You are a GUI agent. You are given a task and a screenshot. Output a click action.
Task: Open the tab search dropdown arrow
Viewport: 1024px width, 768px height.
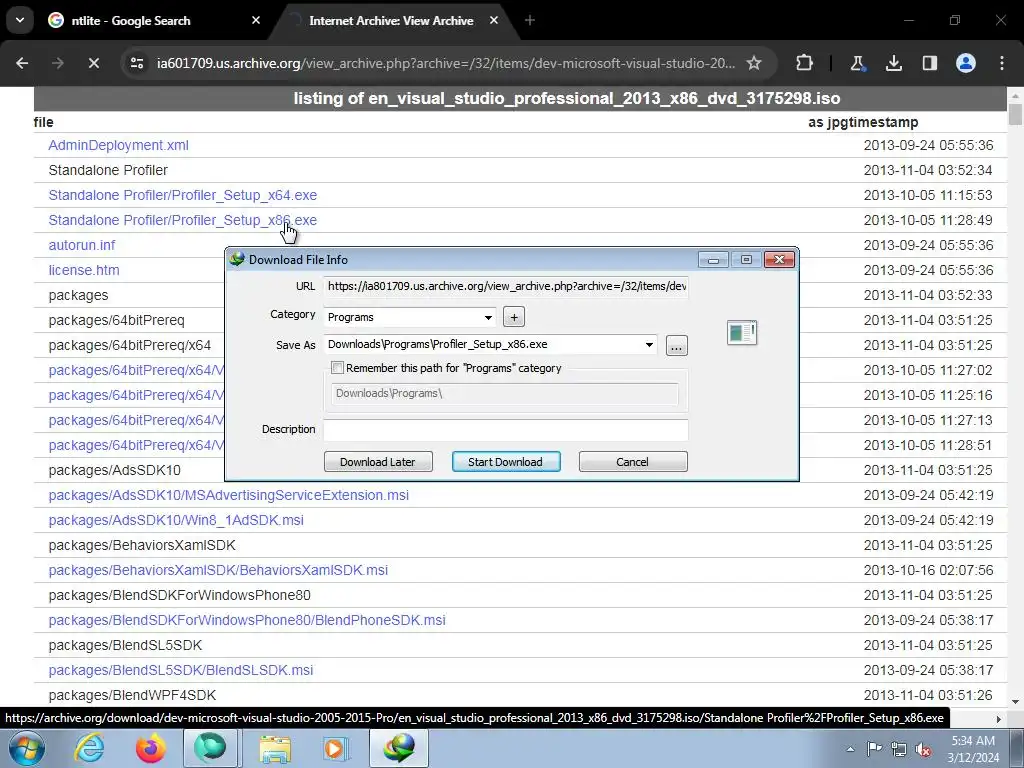20,20
